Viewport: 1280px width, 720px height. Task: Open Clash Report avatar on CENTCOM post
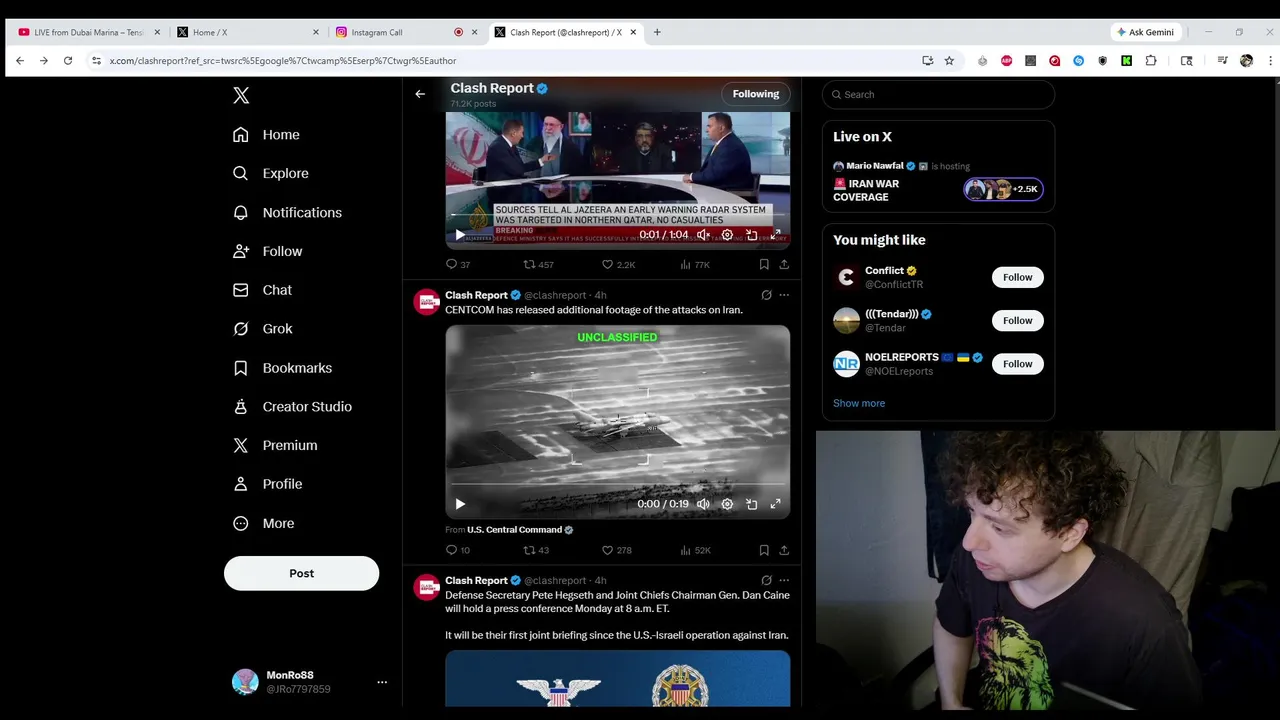point(427,303)
